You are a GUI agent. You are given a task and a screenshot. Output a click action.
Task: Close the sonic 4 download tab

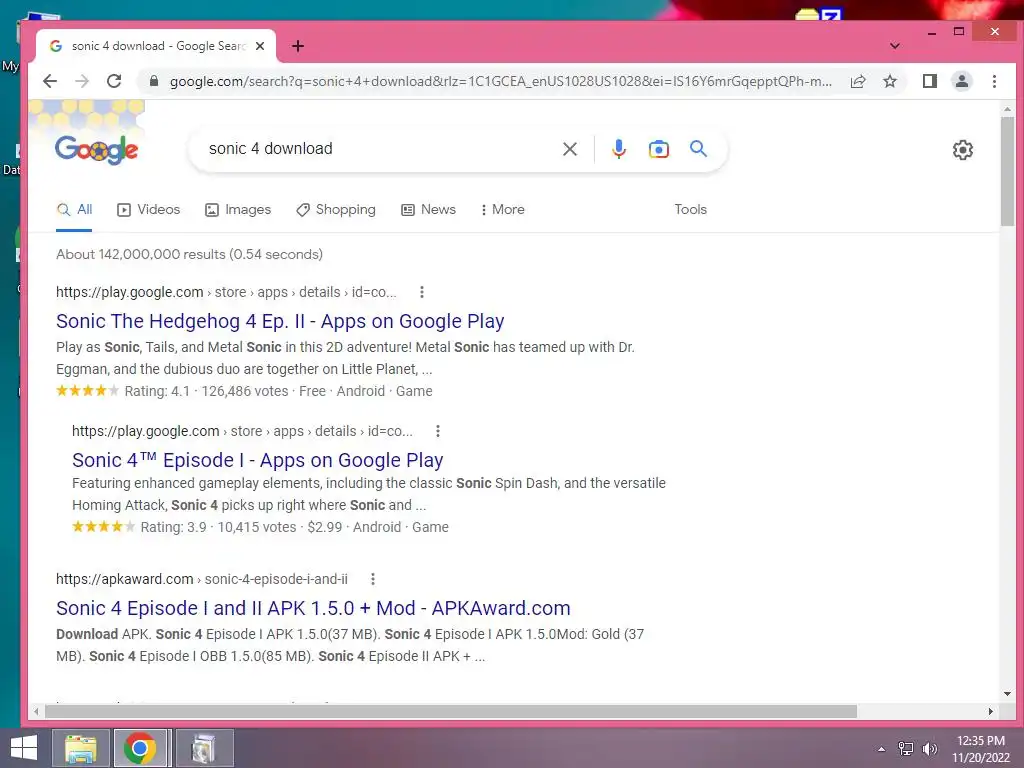[260, 46]
